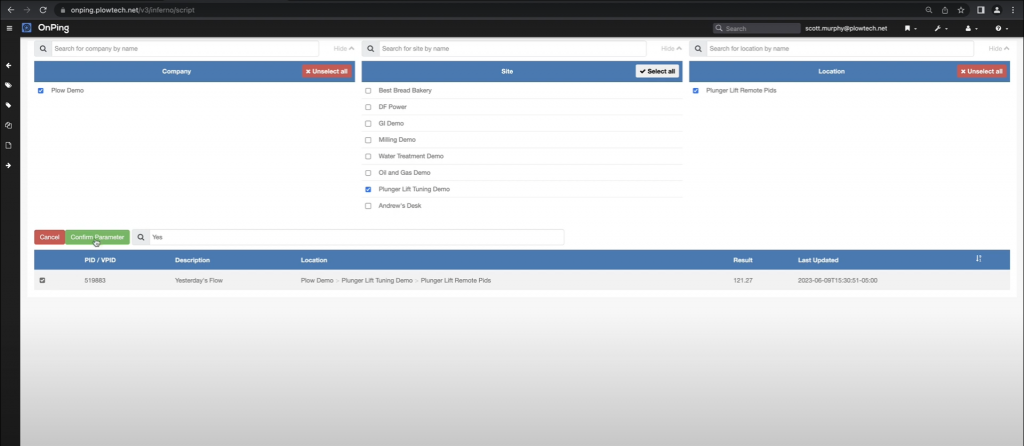Open the browser three-dot menu
This screenshot has height=446, width=1024.
pyautogui.click(x=1014, y=10)
